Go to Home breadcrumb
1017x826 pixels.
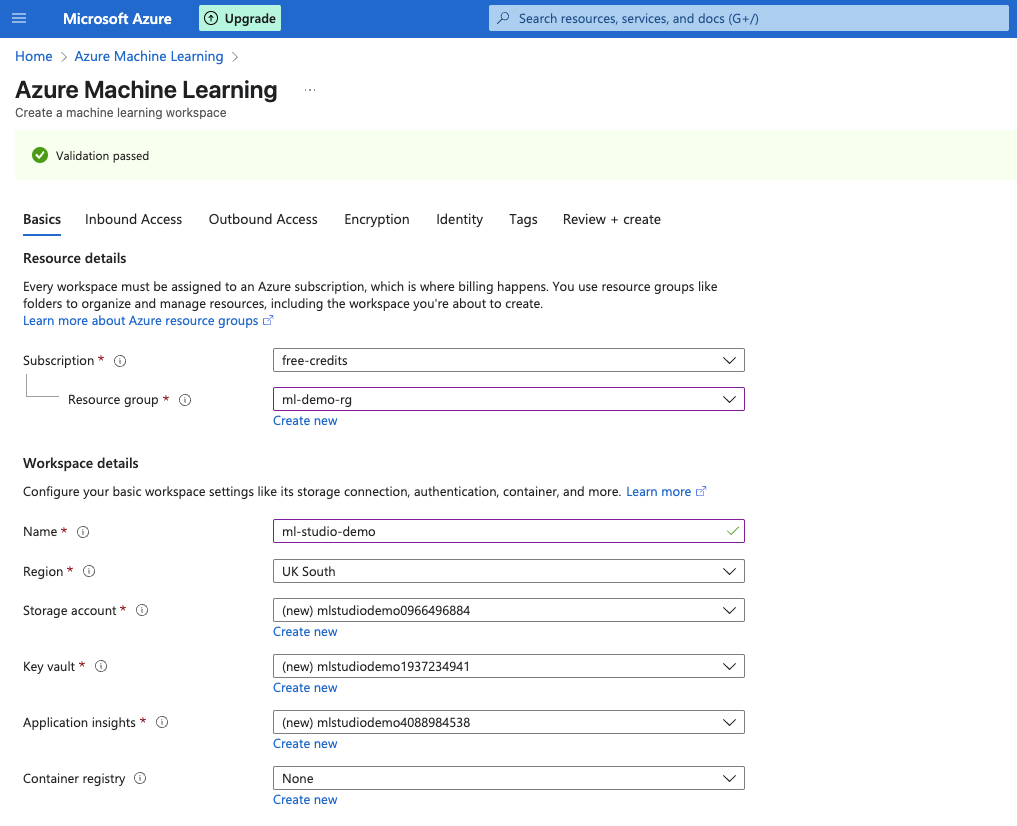(34, 56)
